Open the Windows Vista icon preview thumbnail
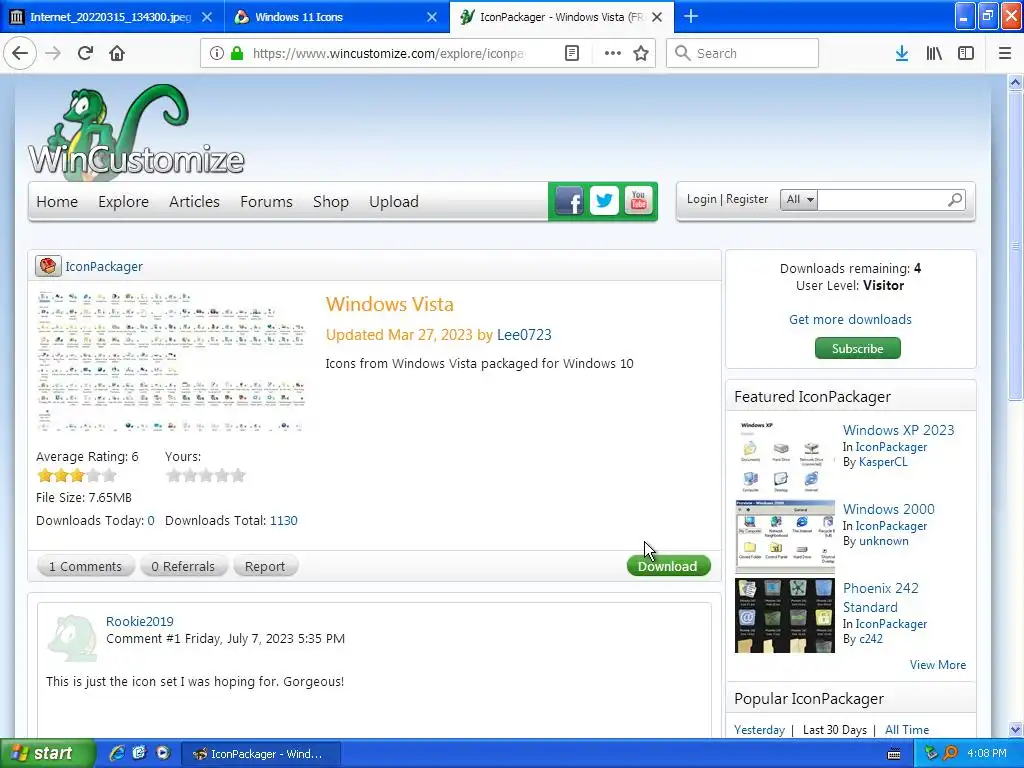The width and height of the screenshot is (1024, 768). click(x=170, y=361)
